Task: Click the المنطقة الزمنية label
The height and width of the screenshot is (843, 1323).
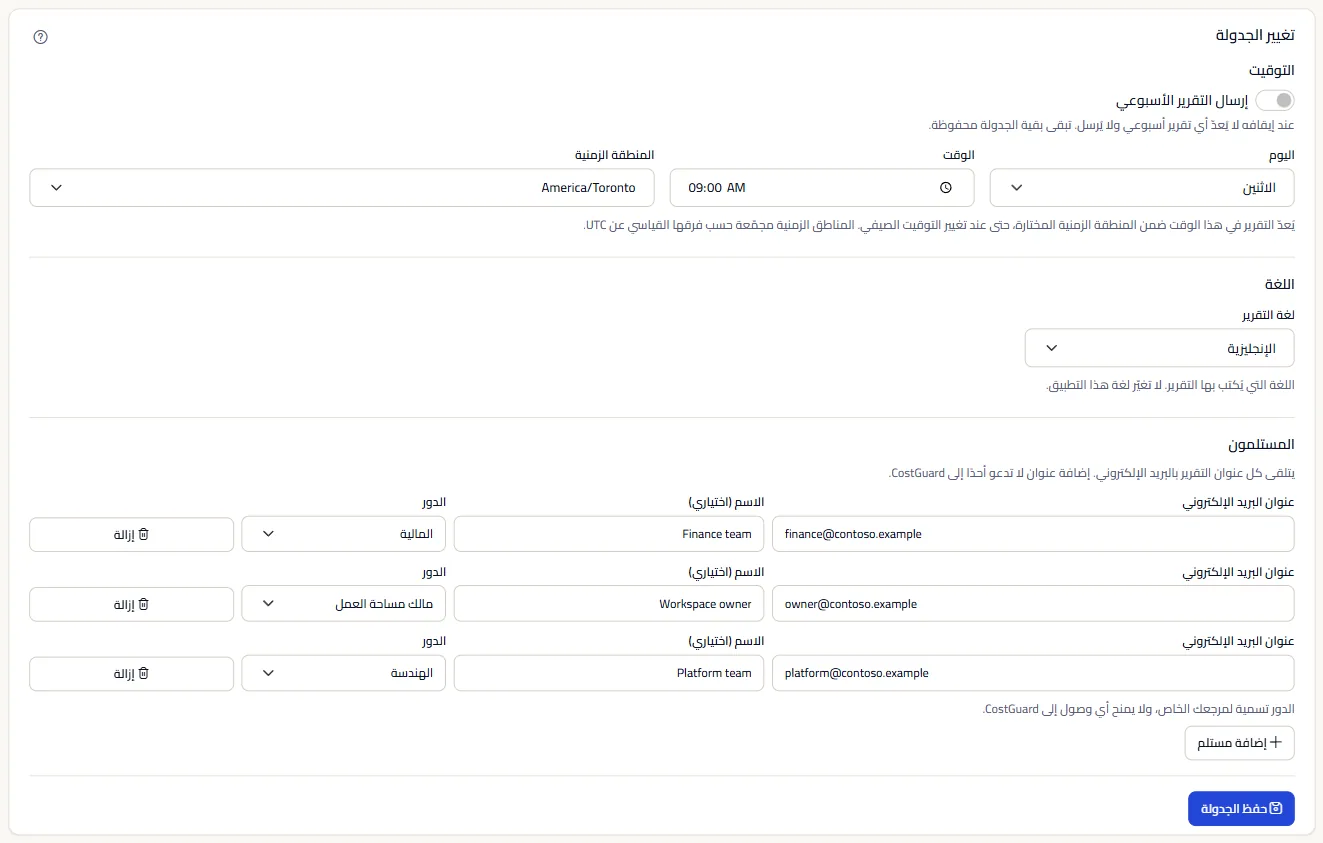Action: tap(614, 155)
